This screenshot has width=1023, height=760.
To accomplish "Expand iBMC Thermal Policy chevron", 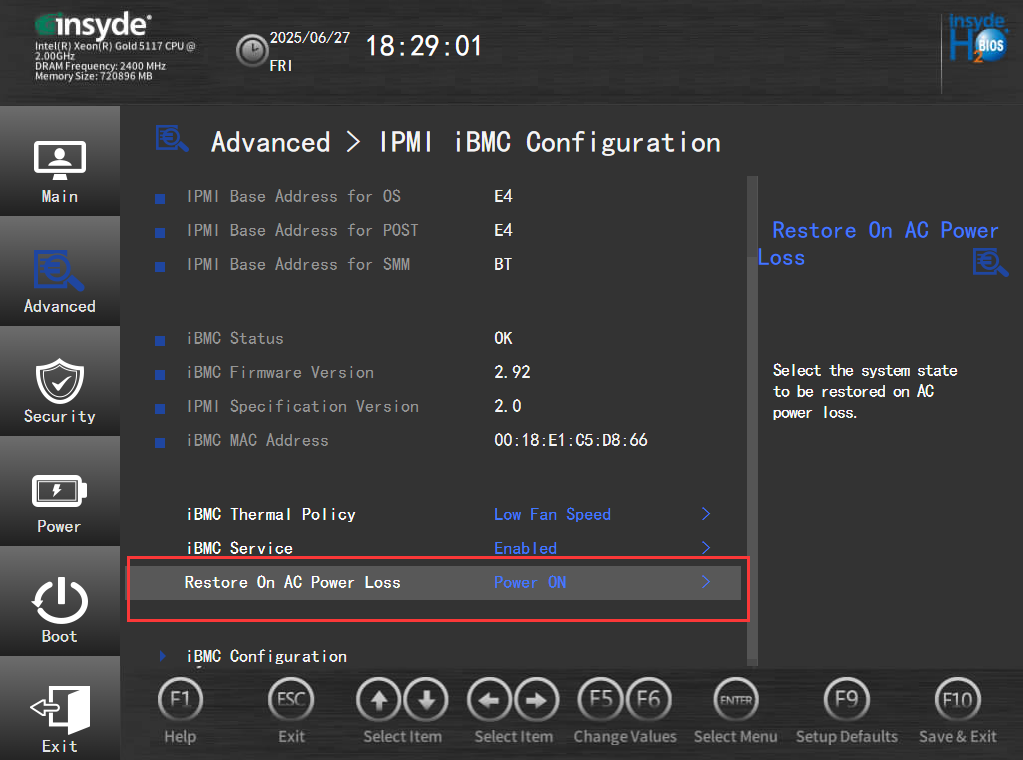I will pos(706,514).
